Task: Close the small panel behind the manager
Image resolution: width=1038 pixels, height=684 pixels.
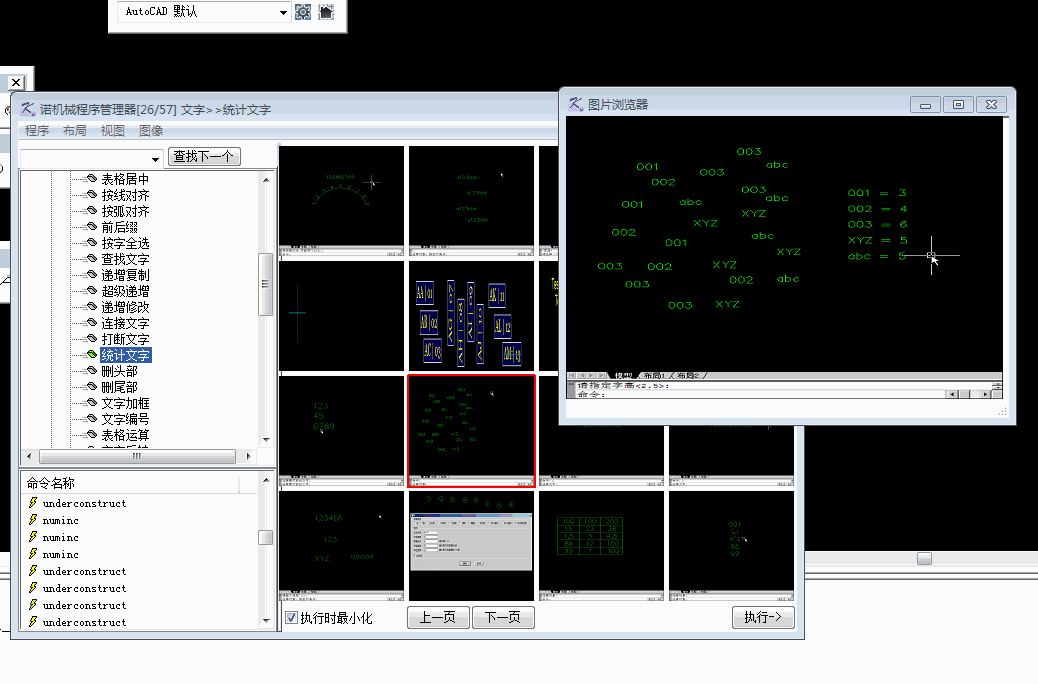Action: [16, 82]
